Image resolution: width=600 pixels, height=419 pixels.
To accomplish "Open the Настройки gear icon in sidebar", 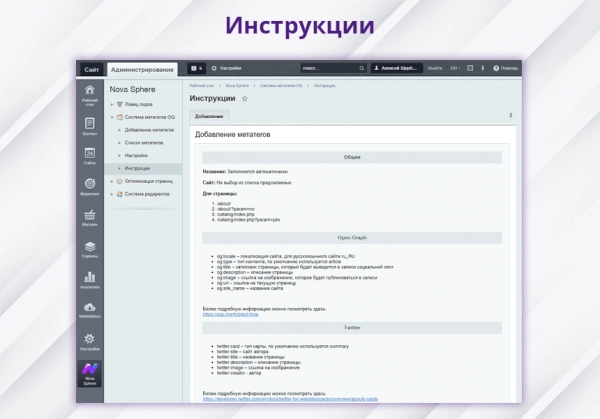I will click(x=90, y=342).
